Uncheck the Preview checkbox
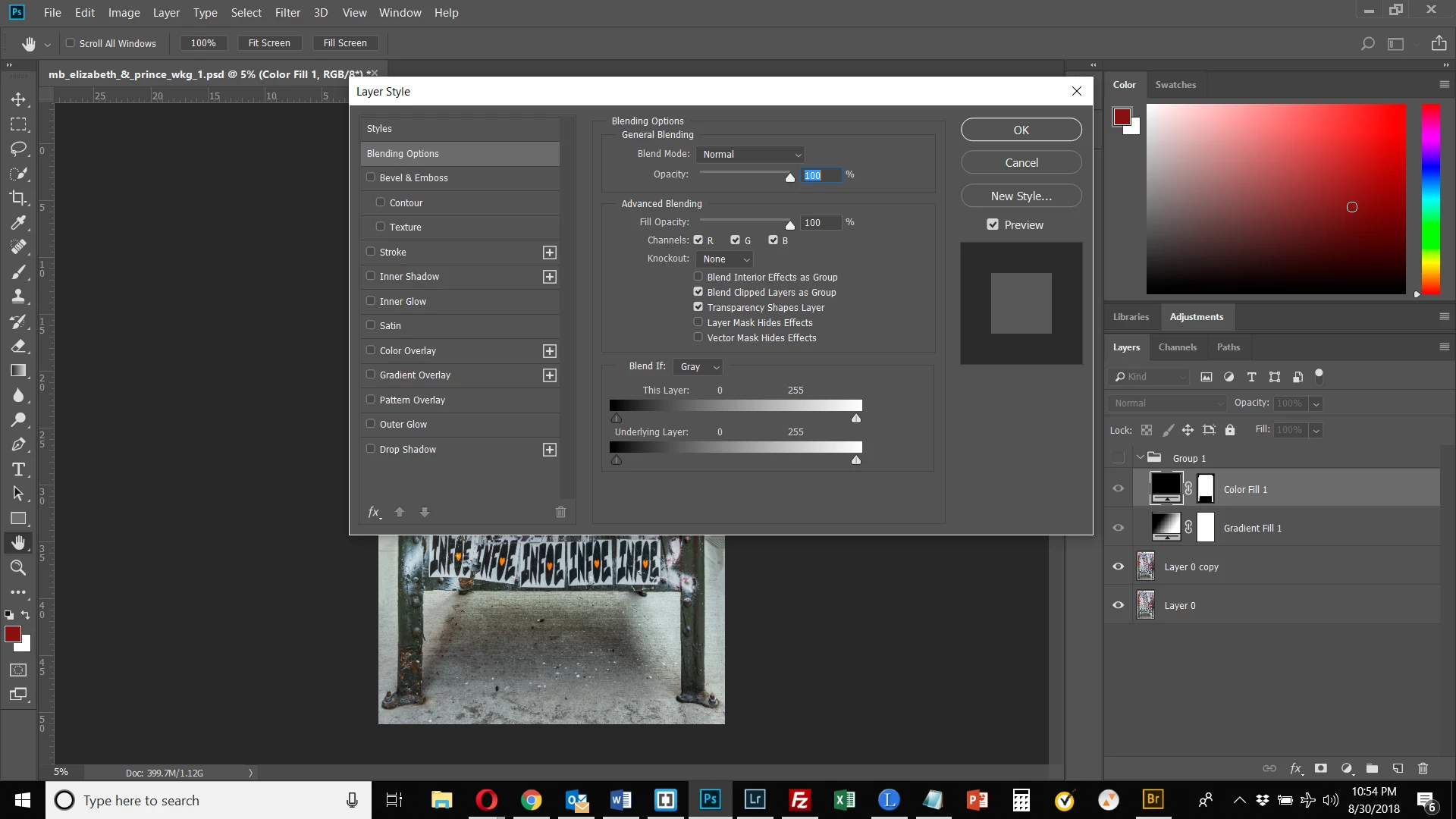This screenshot has height=819, width=1456. (x=993, y=224)
